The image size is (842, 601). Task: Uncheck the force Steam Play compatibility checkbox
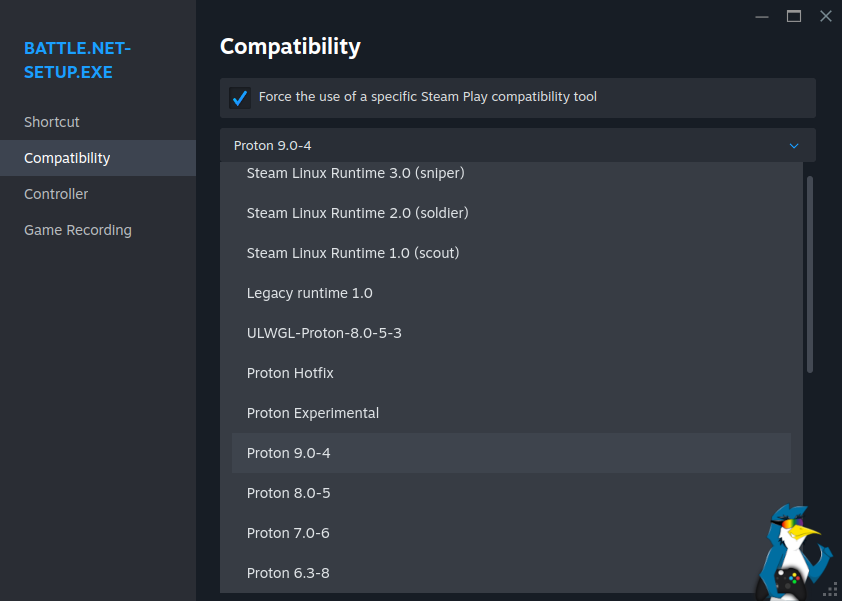coord(240,98)
